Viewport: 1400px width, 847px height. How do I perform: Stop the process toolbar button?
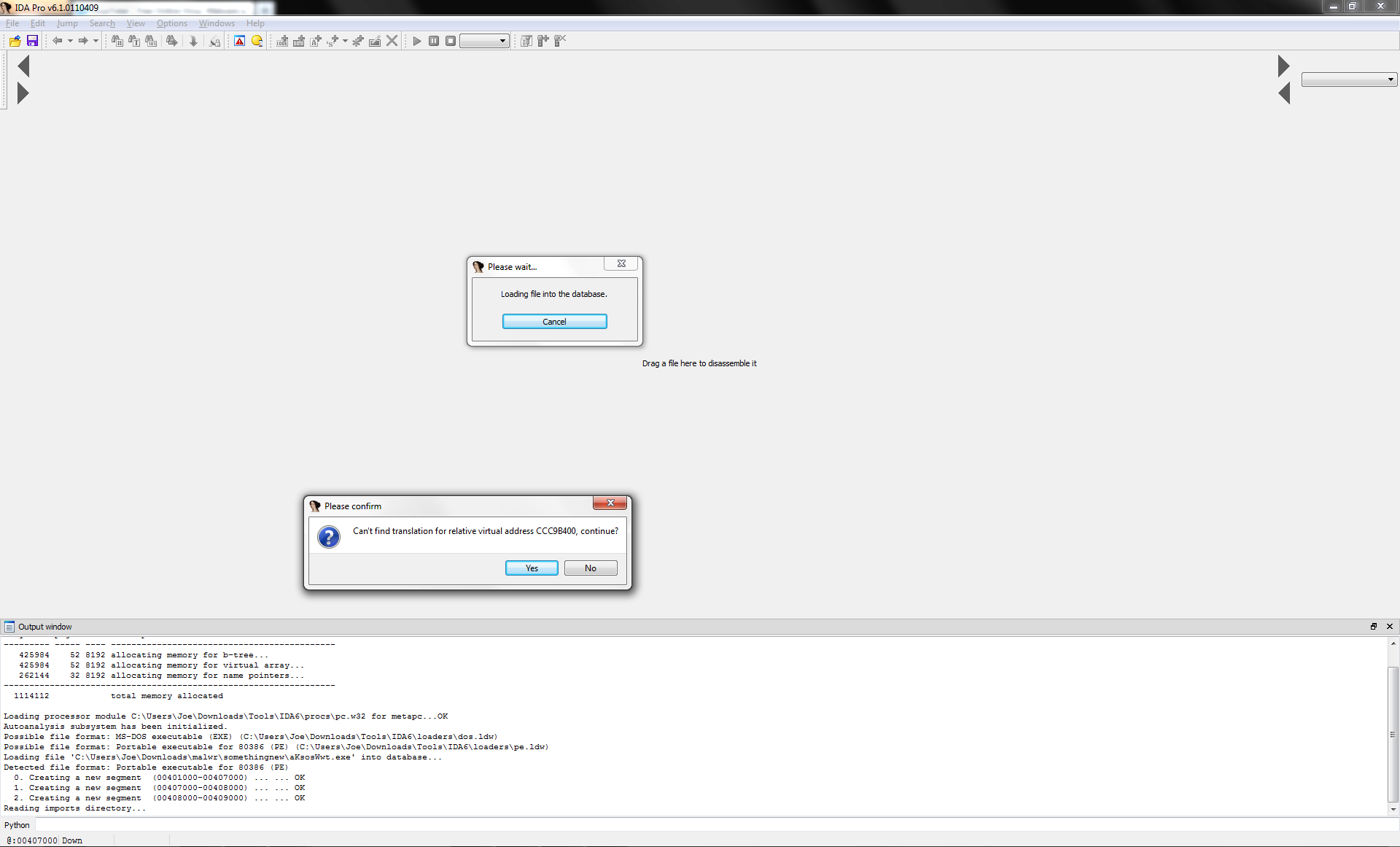point(451,41)
